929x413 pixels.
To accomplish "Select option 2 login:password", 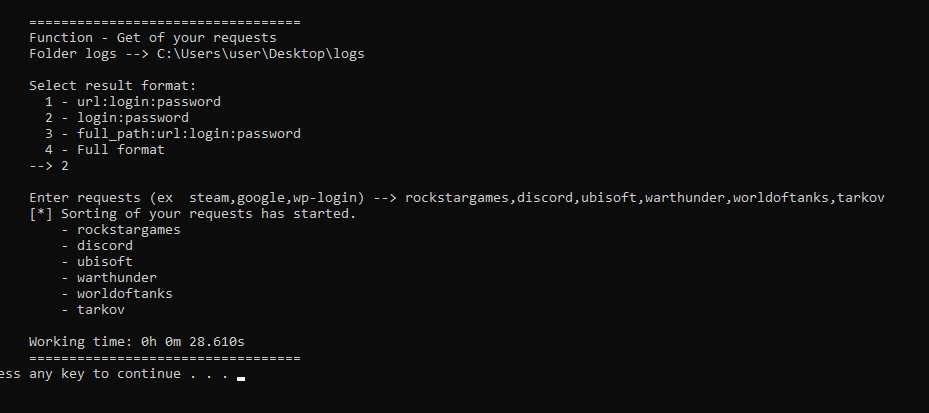I will pos(117,118).
